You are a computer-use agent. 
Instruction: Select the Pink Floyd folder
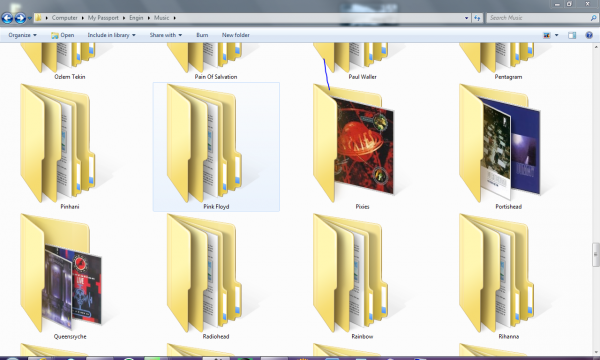pos(216,147)
